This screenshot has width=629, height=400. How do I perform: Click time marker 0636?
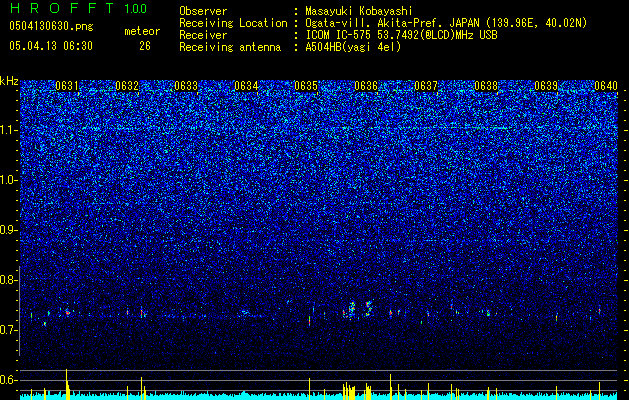[x=366, y=86]
